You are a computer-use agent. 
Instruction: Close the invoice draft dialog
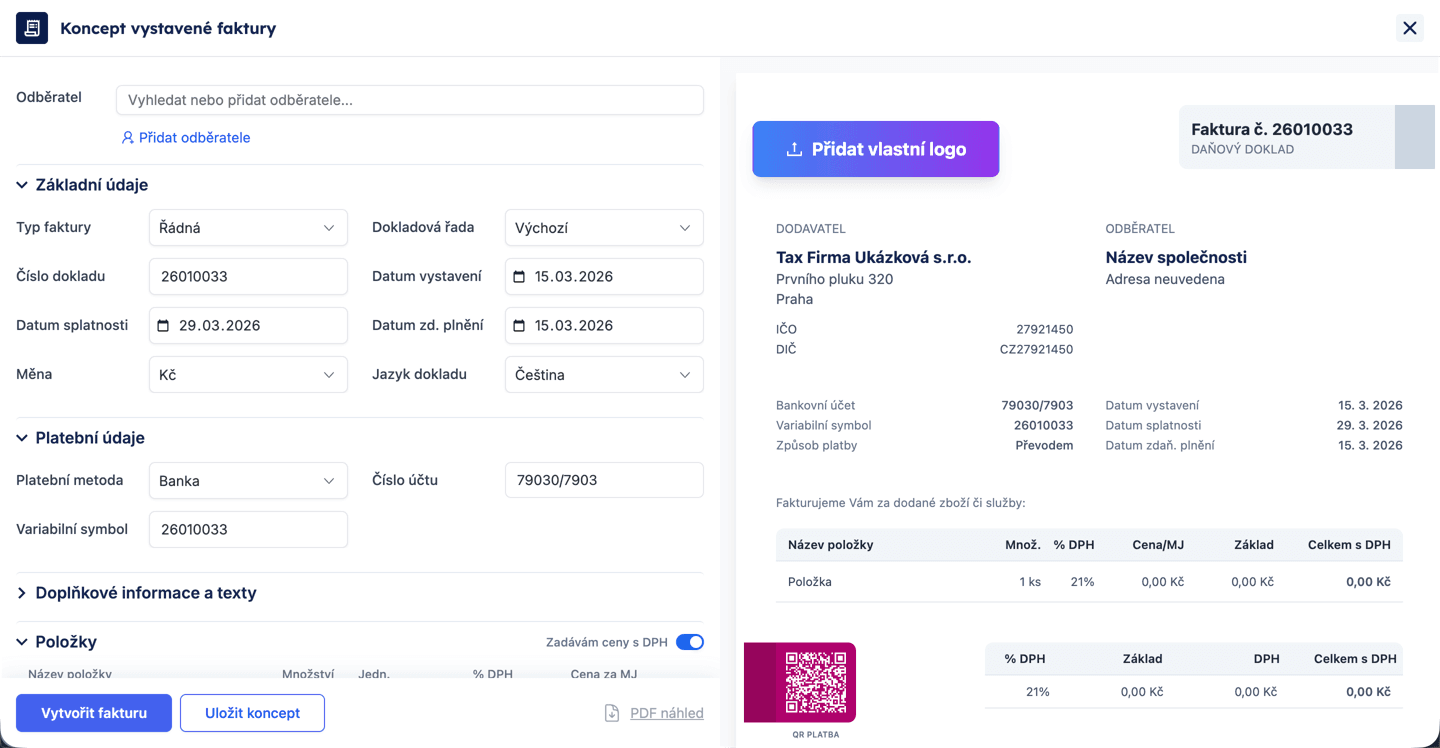(x=1410, y=28)
